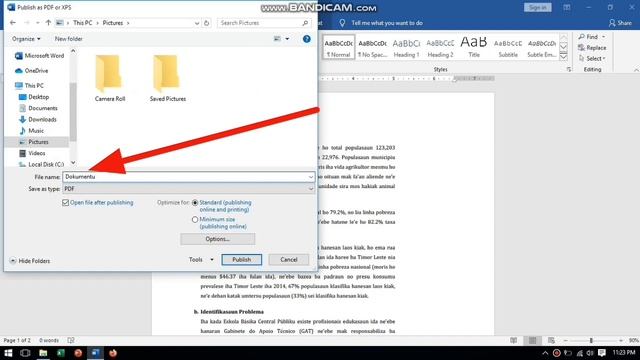
Task: Select This PC in navigation pane
Action: pos(29,85)
